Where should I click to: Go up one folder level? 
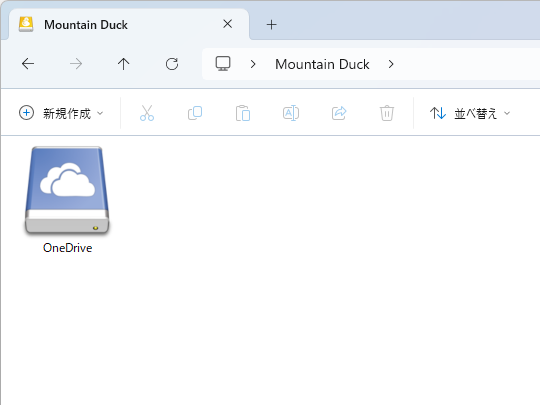pyautogui.click(x=124, y=64)
